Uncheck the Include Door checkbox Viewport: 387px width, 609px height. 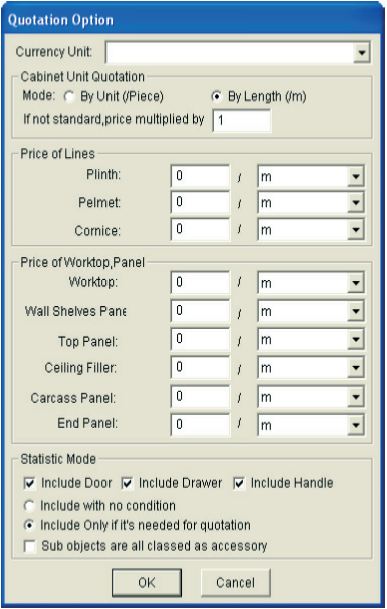(x=30, y=483)
